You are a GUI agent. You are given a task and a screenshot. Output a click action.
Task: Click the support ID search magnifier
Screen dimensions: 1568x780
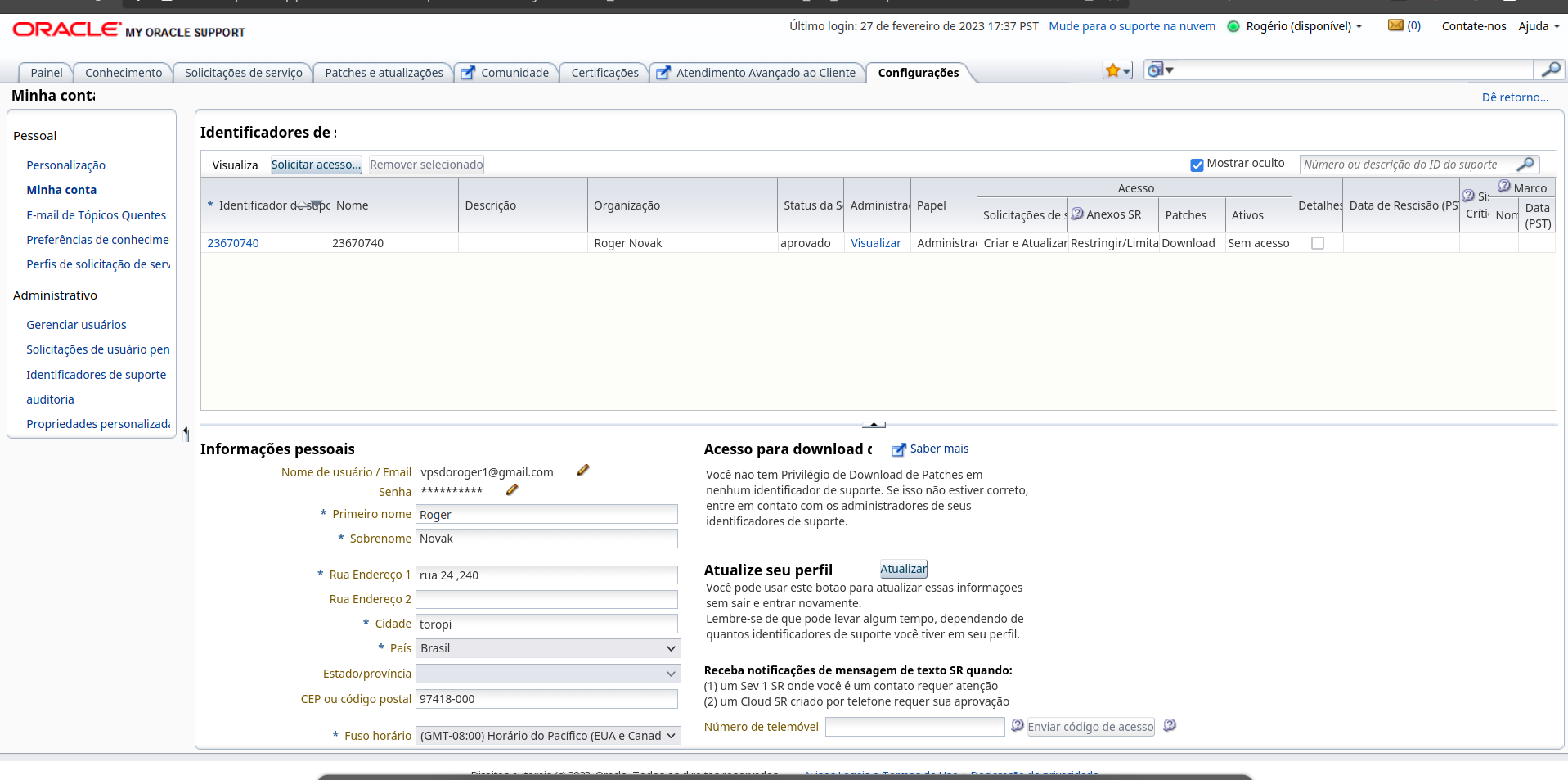[1525, 165]
